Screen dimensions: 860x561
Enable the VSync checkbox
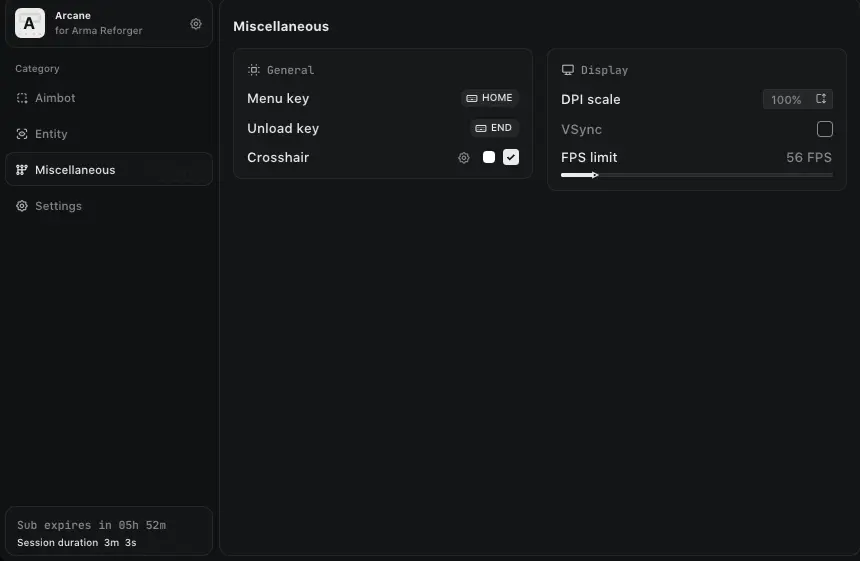[825, 129]
